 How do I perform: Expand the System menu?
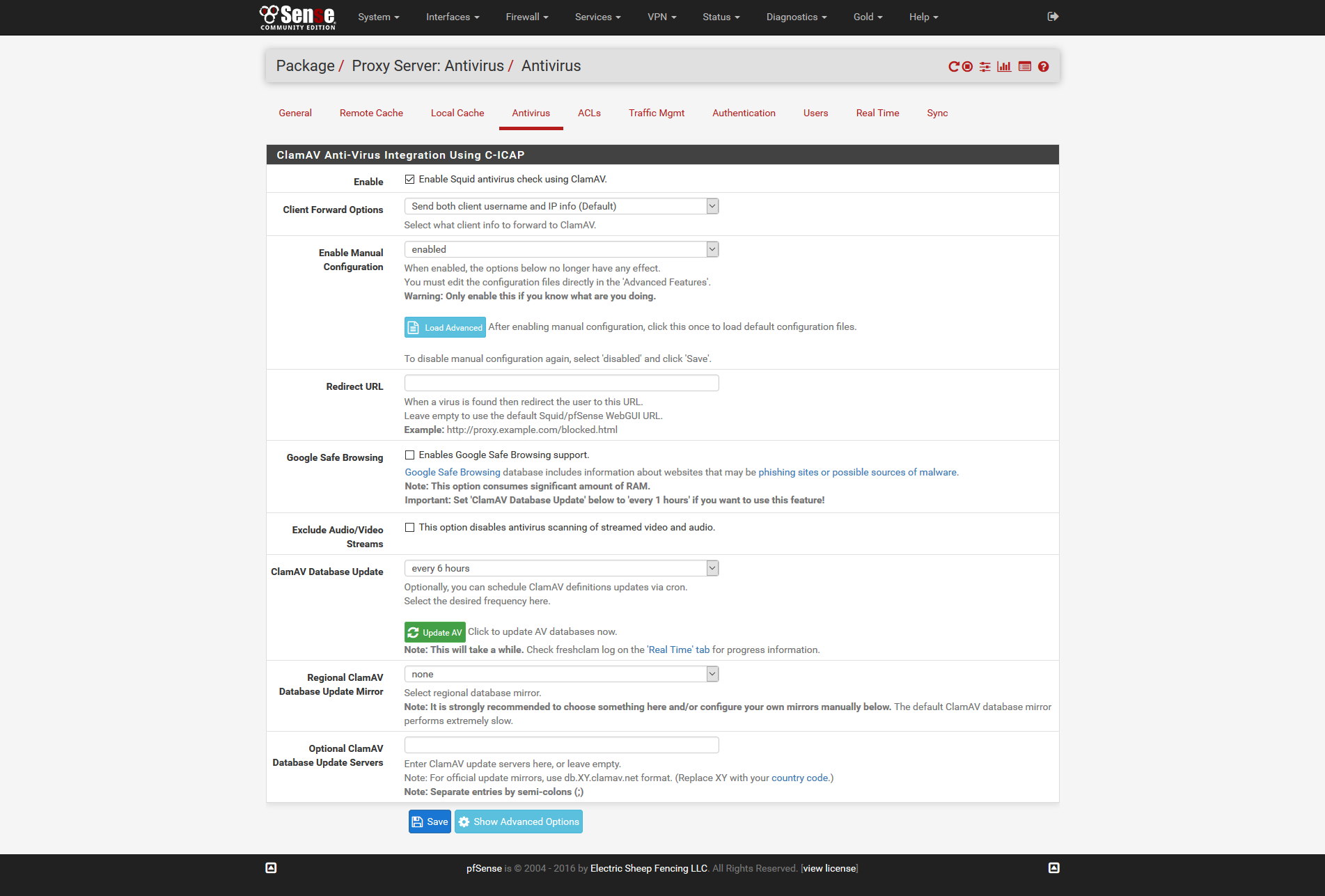379,17
